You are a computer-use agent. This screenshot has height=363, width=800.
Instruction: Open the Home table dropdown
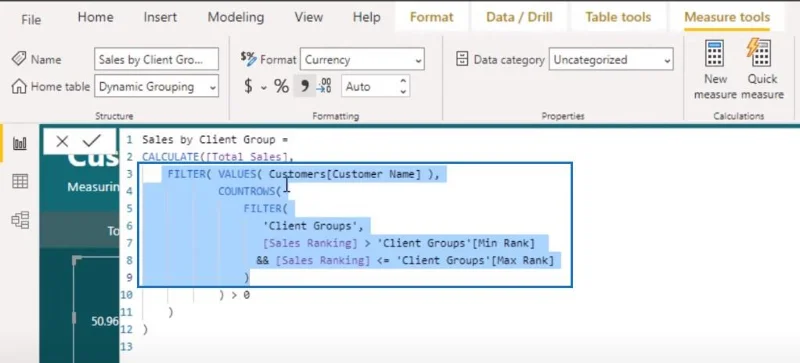click(x=157, y=87)
